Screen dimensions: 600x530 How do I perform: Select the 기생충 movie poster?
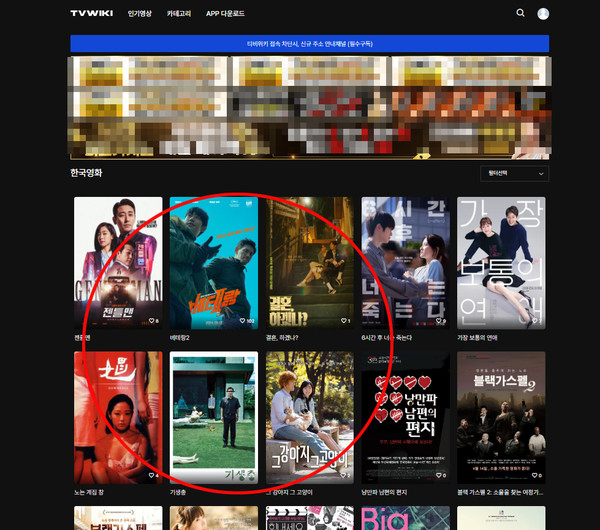(x=214, y=417)
